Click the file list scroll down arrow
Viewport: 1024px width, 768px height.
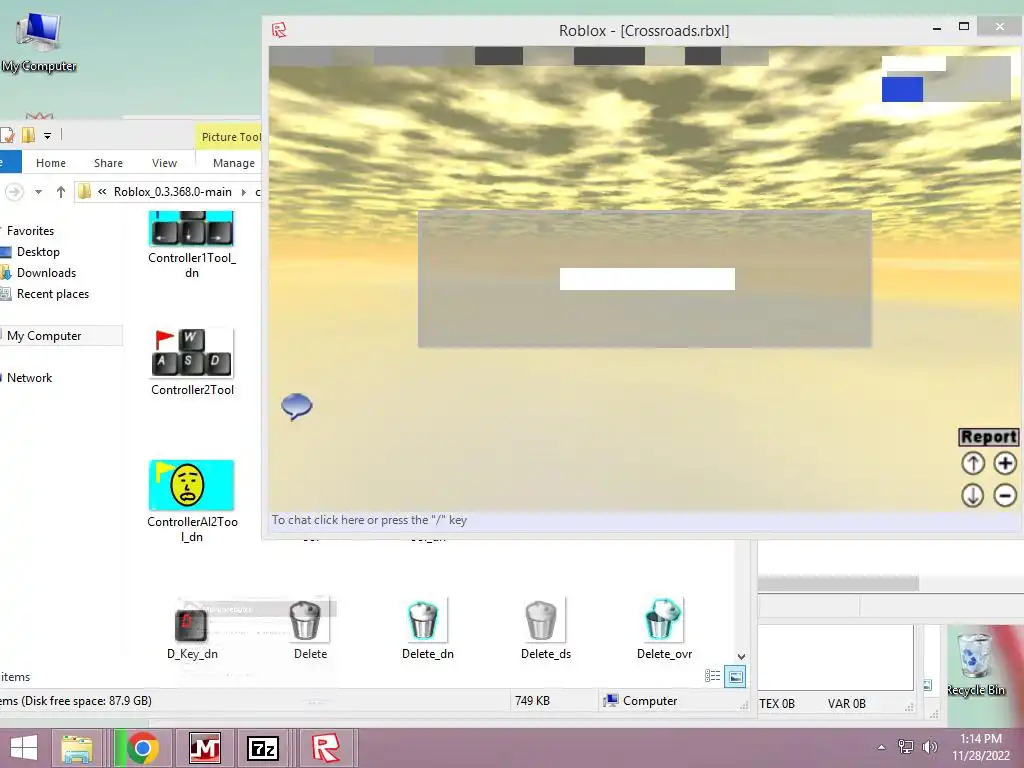point(741,656)
